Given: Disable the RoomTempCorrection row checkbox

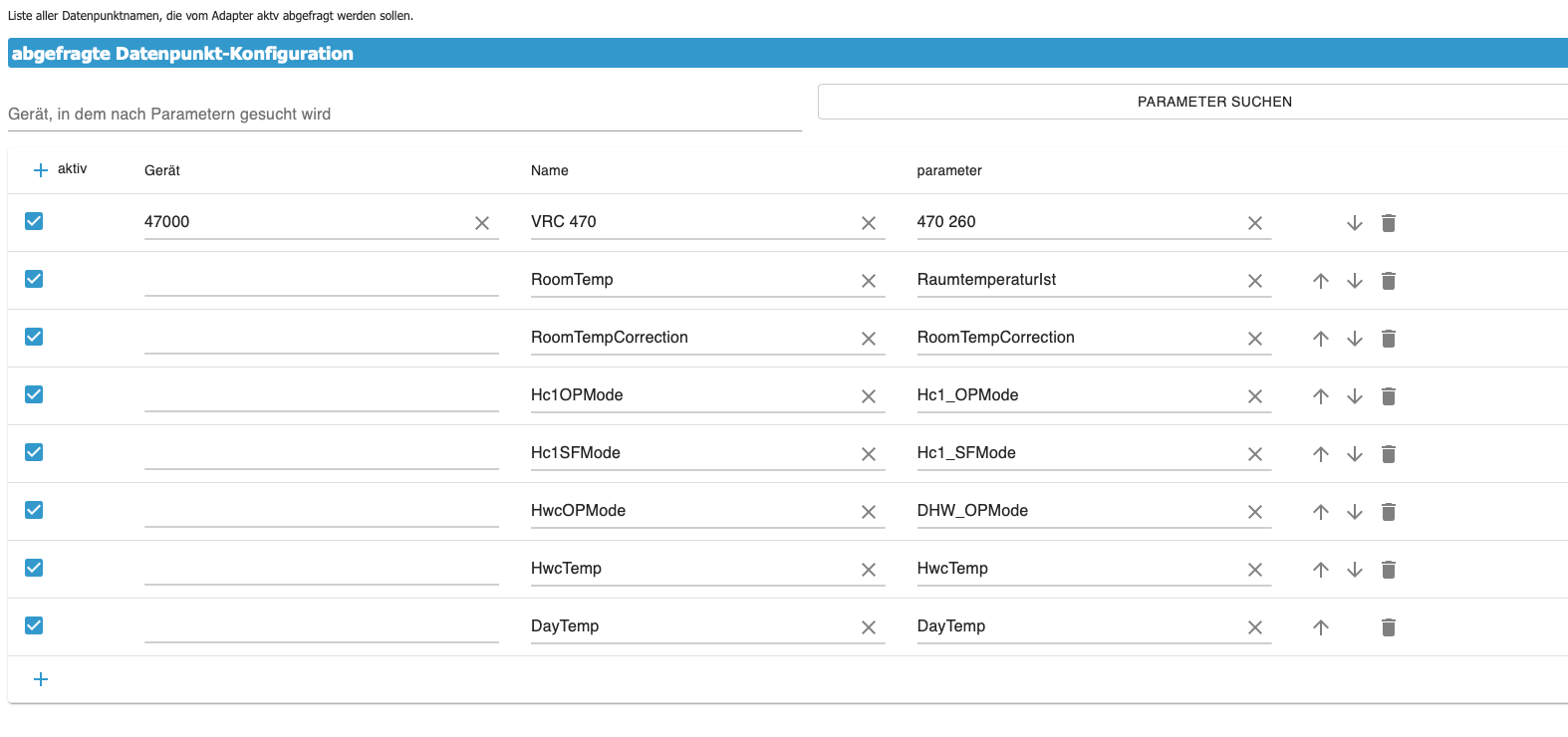Looking at the screenshot, I should pos(34,337).
